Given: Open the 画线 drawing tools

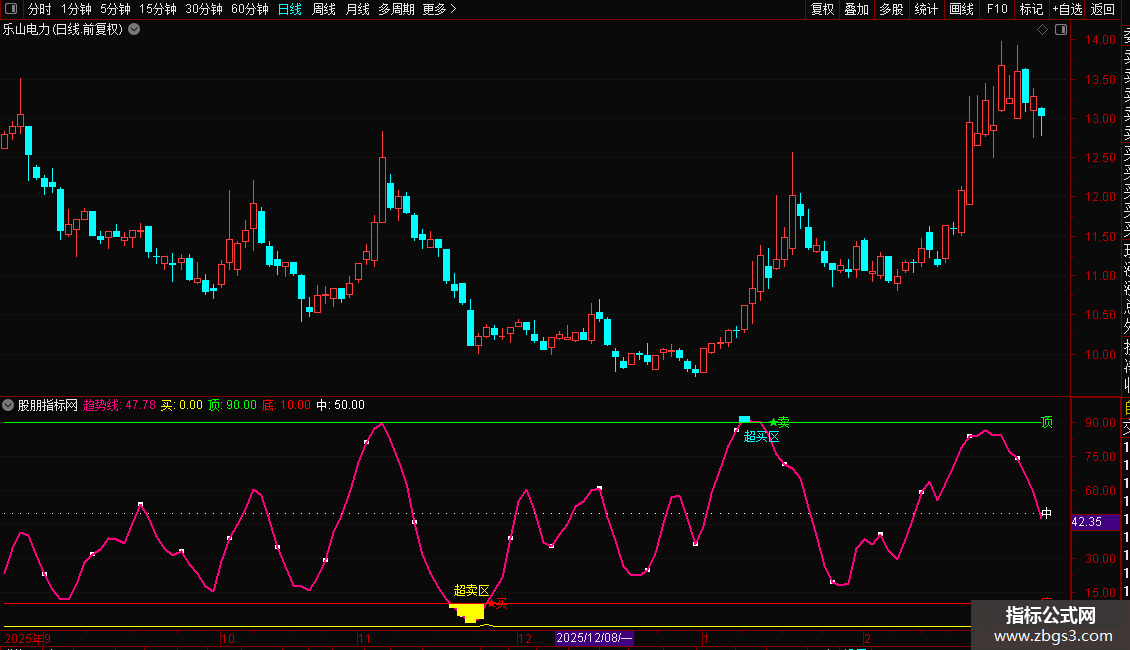Looking at the screenshot, I should coord(961,9).
